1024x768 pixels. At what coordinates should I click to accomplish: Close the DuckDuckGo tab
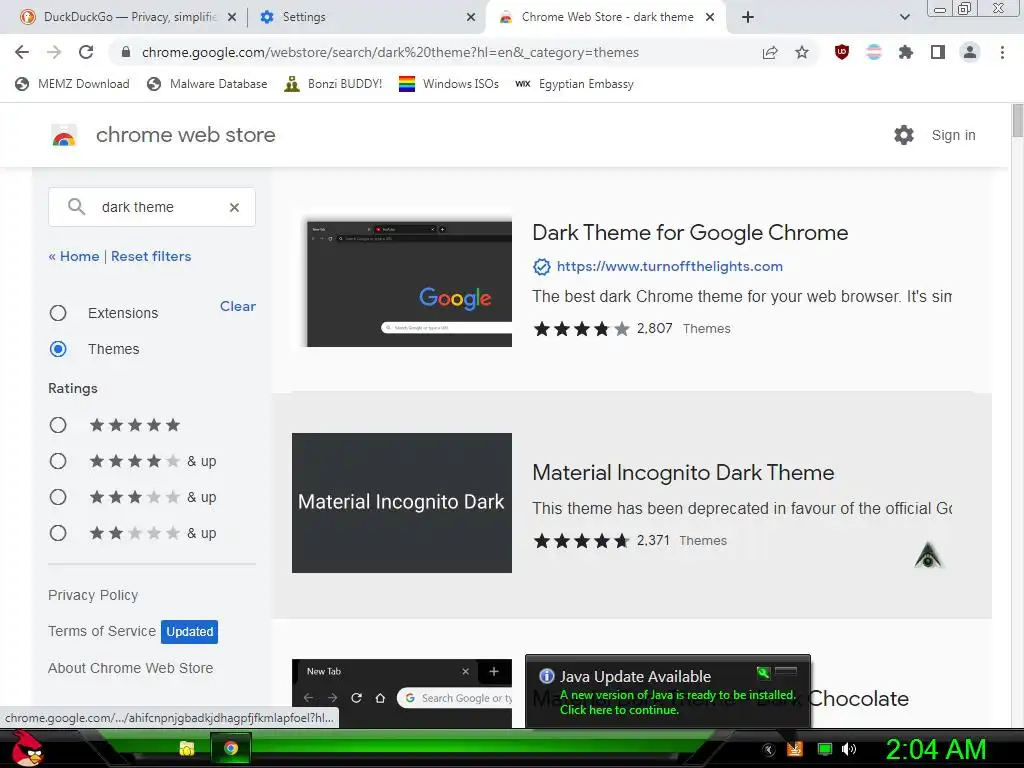pyautogui.click(x=232, y=18)
